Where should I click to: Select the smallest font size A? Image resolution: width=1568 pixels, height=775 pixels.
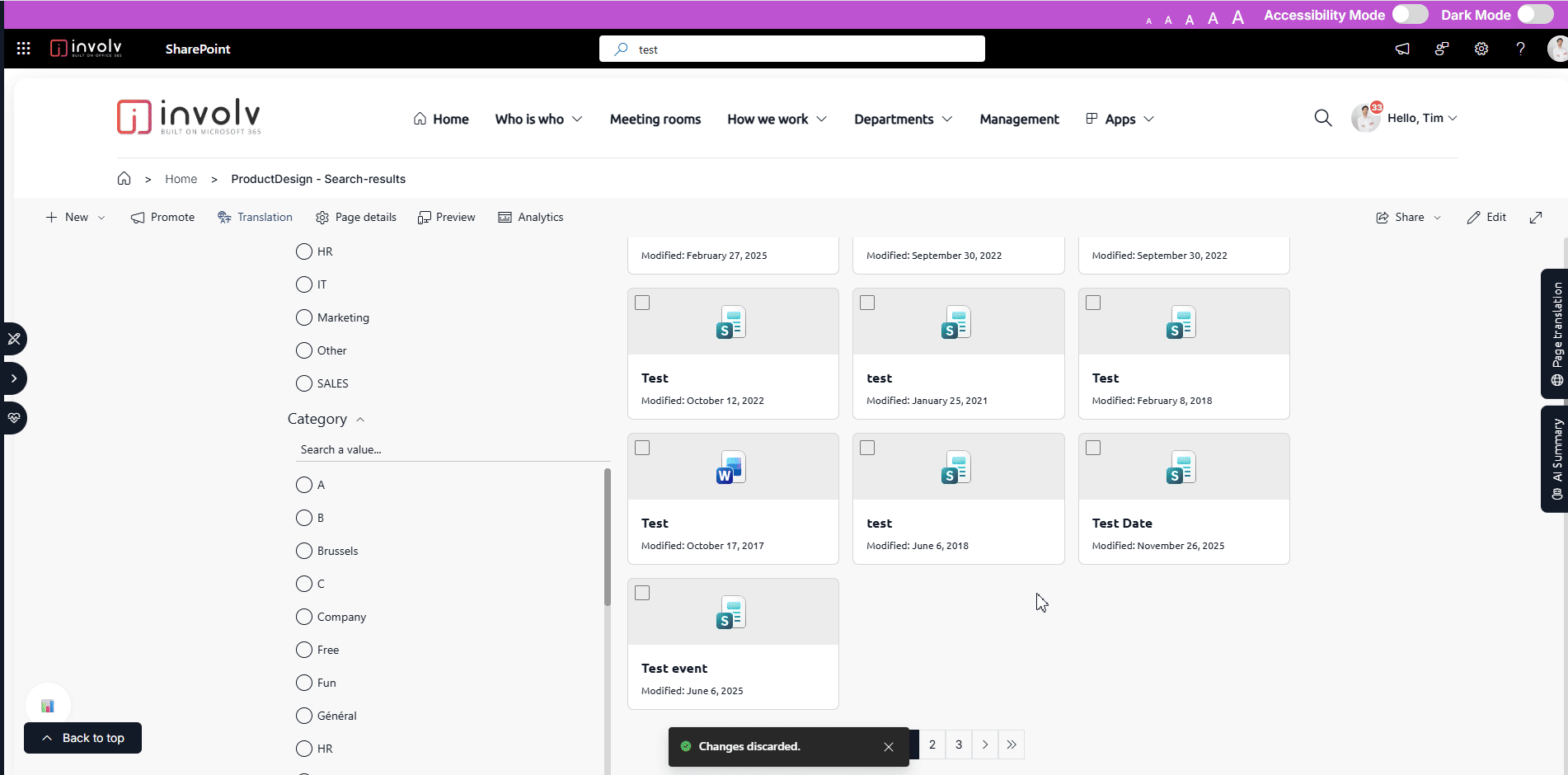[x=1148, y=21]
